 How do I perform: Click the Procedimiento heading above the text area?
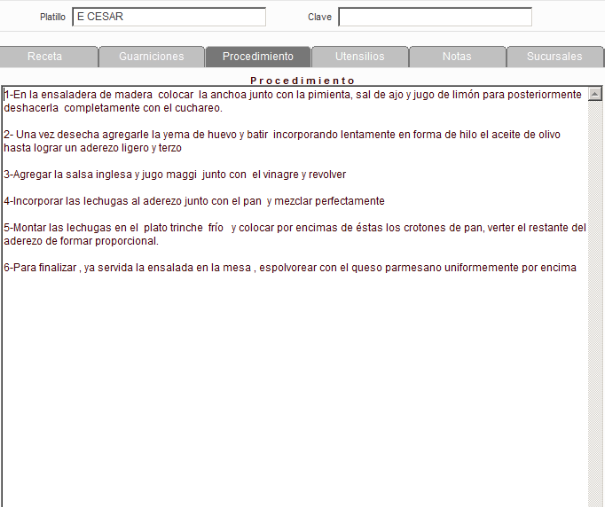[302, 80]
